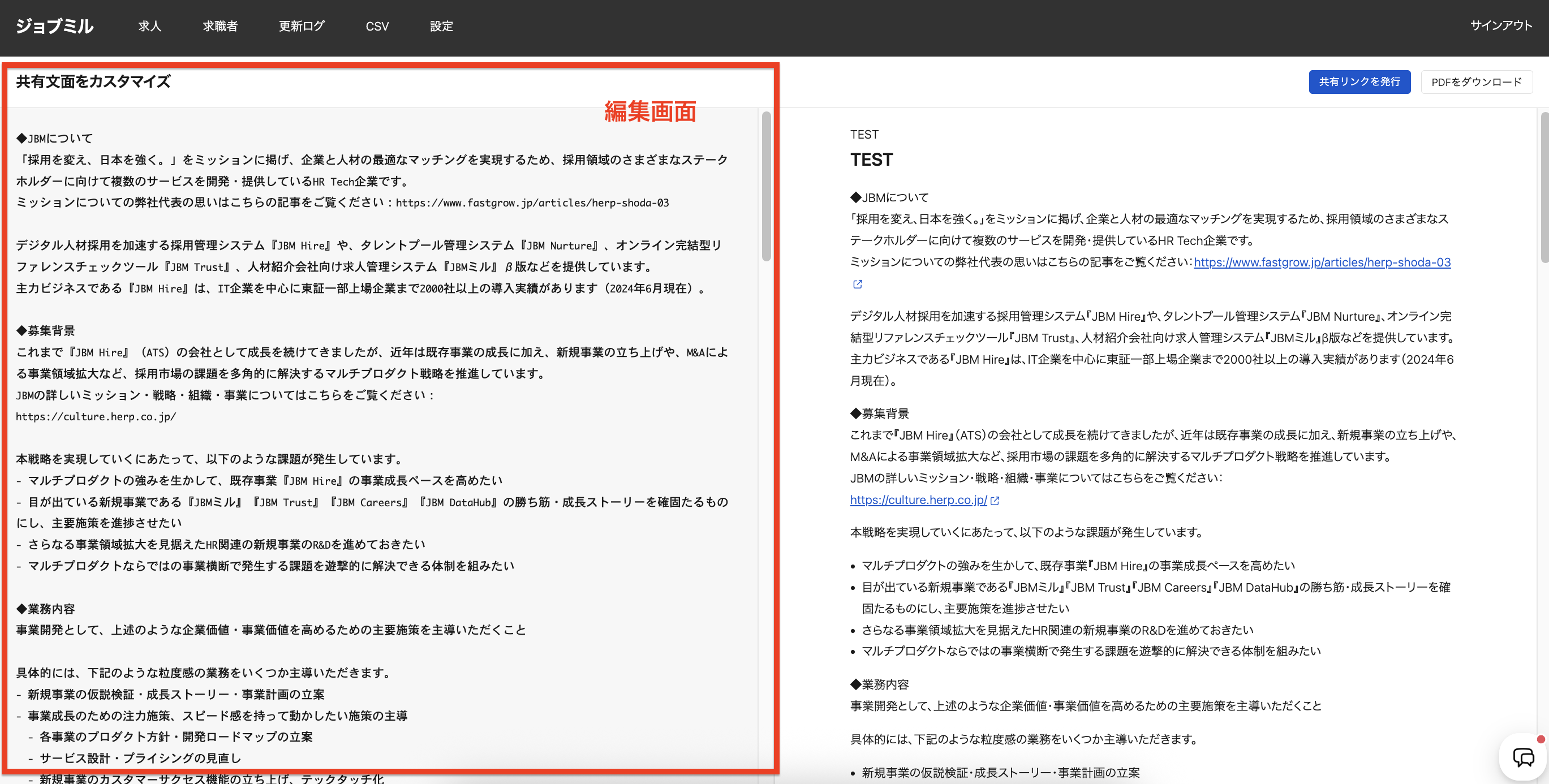Open the culture.herp.co.jp link in the preview

(x=918, y=499)
